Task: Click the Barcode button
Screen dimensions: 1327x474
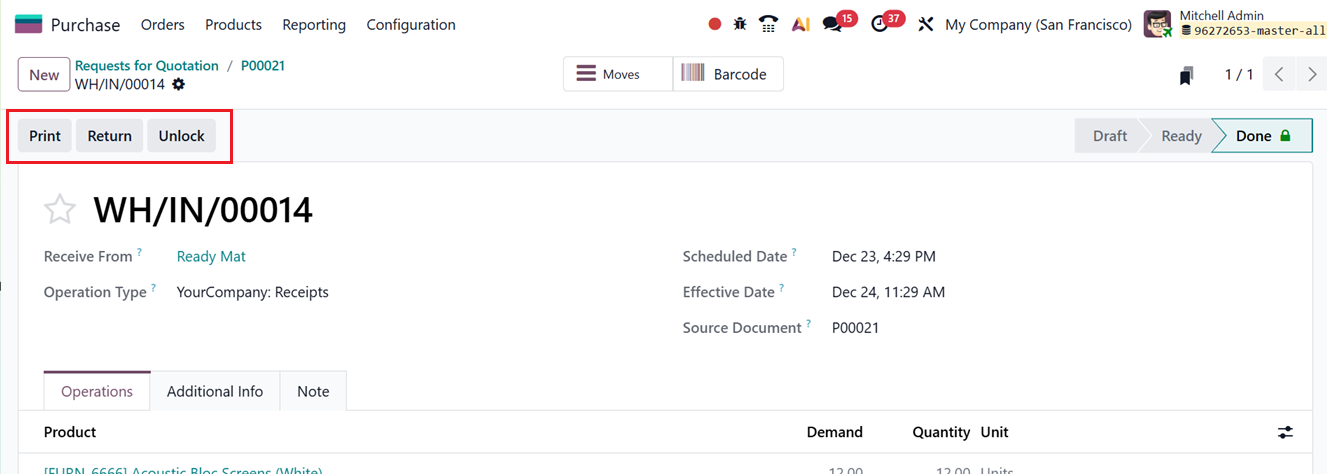Action: (x=728, y=74)
